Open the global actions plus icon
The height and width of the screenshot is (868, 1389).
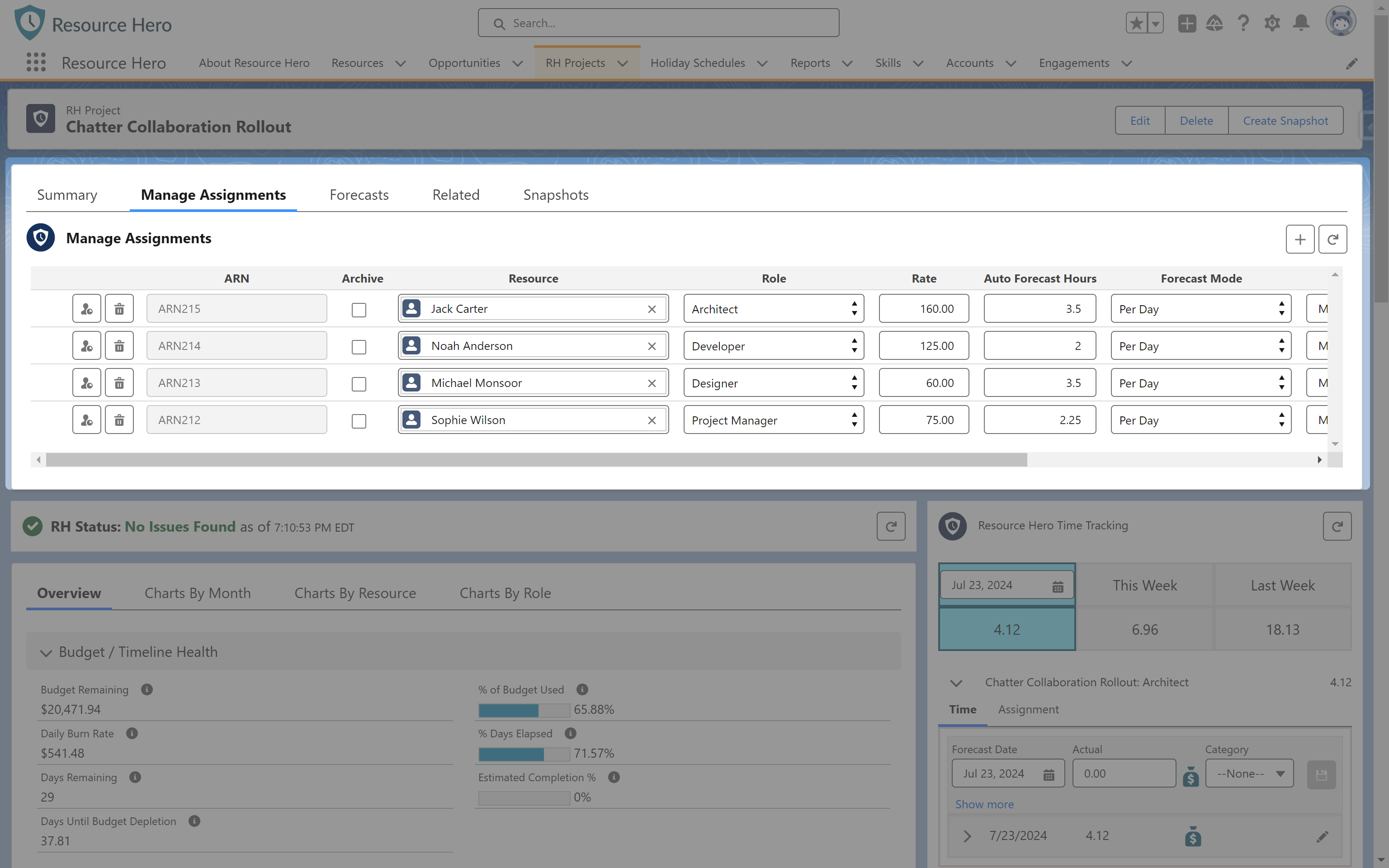pyautogui.click(x=1186, y=24)
